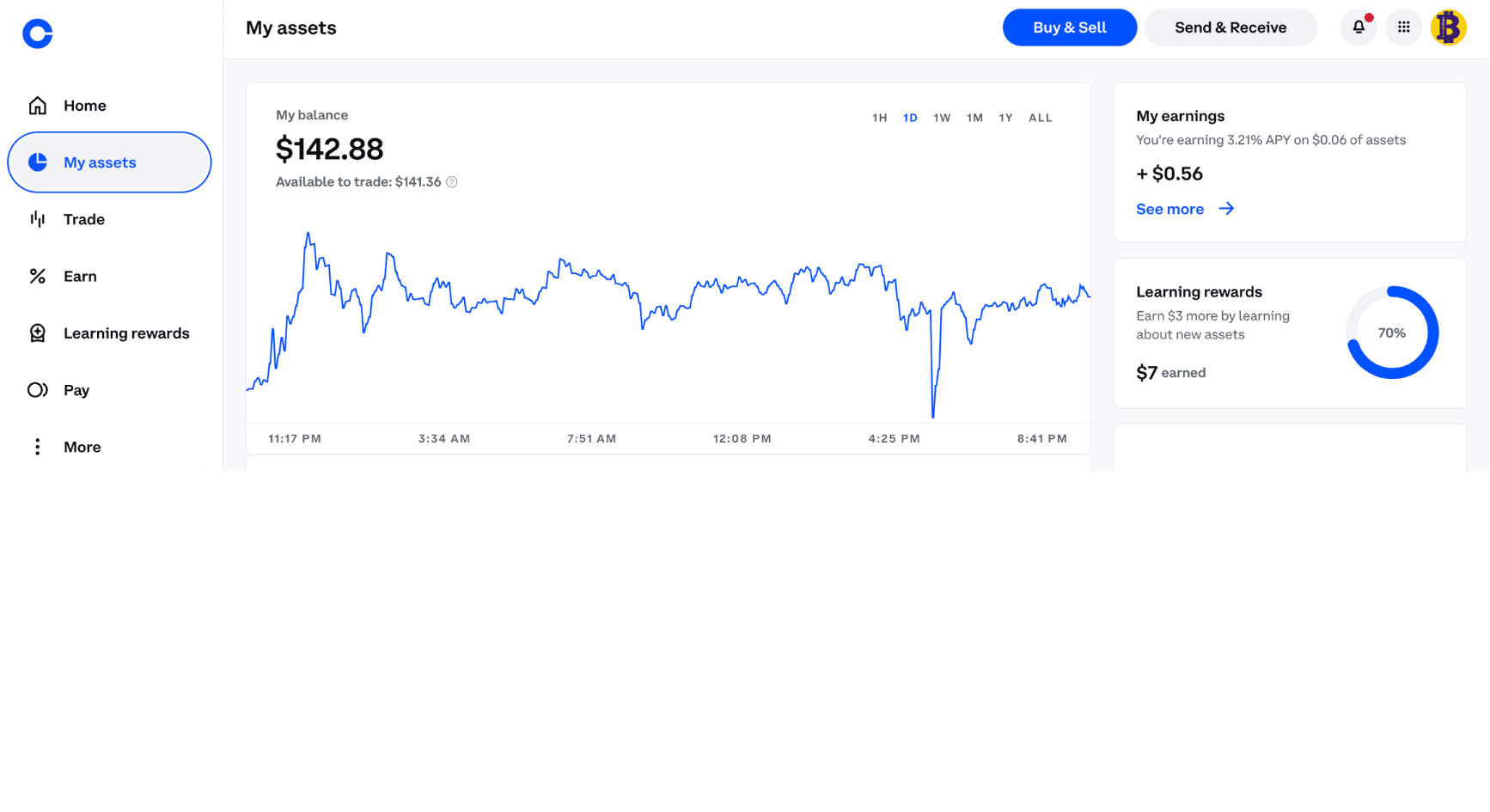Click the $7 earned text
The height and width of the screenshot is (812, 1490).
[1170, 372]
